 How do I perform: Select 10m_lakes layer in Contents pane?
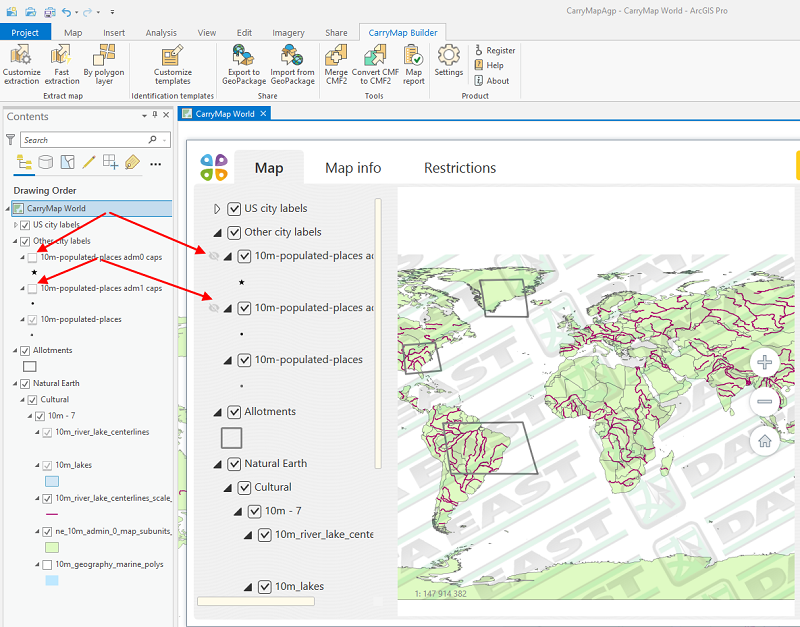click(73, 465)
